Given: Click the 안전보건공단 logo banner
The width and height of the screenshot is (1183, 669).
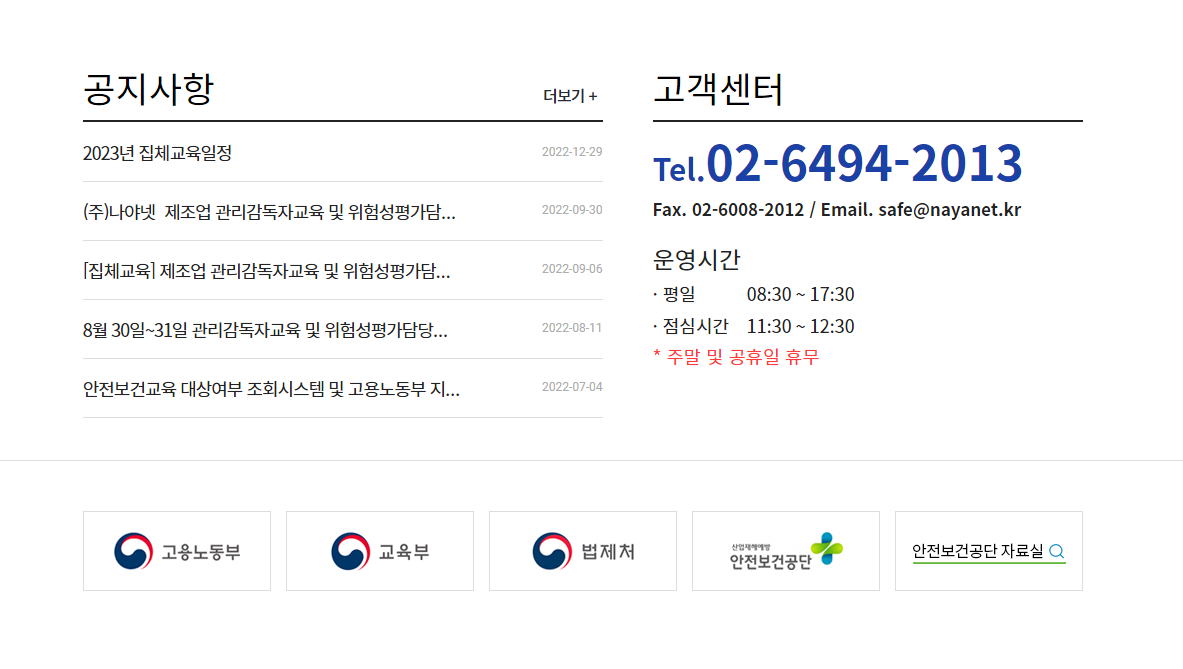Looking at the screenshot, I should click(785, 551).
